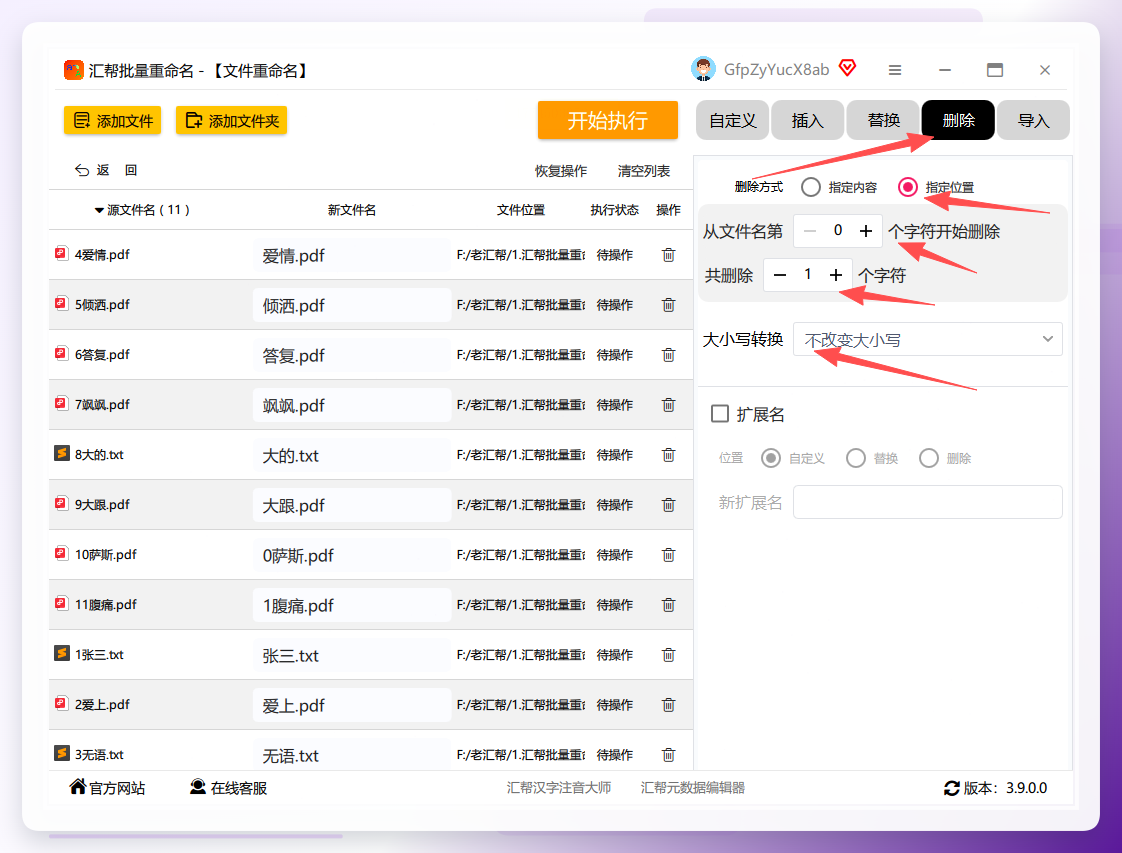Switch to the 插入 tab
This screenshot has width=1122, height=853.
click(x=808, y=120)
